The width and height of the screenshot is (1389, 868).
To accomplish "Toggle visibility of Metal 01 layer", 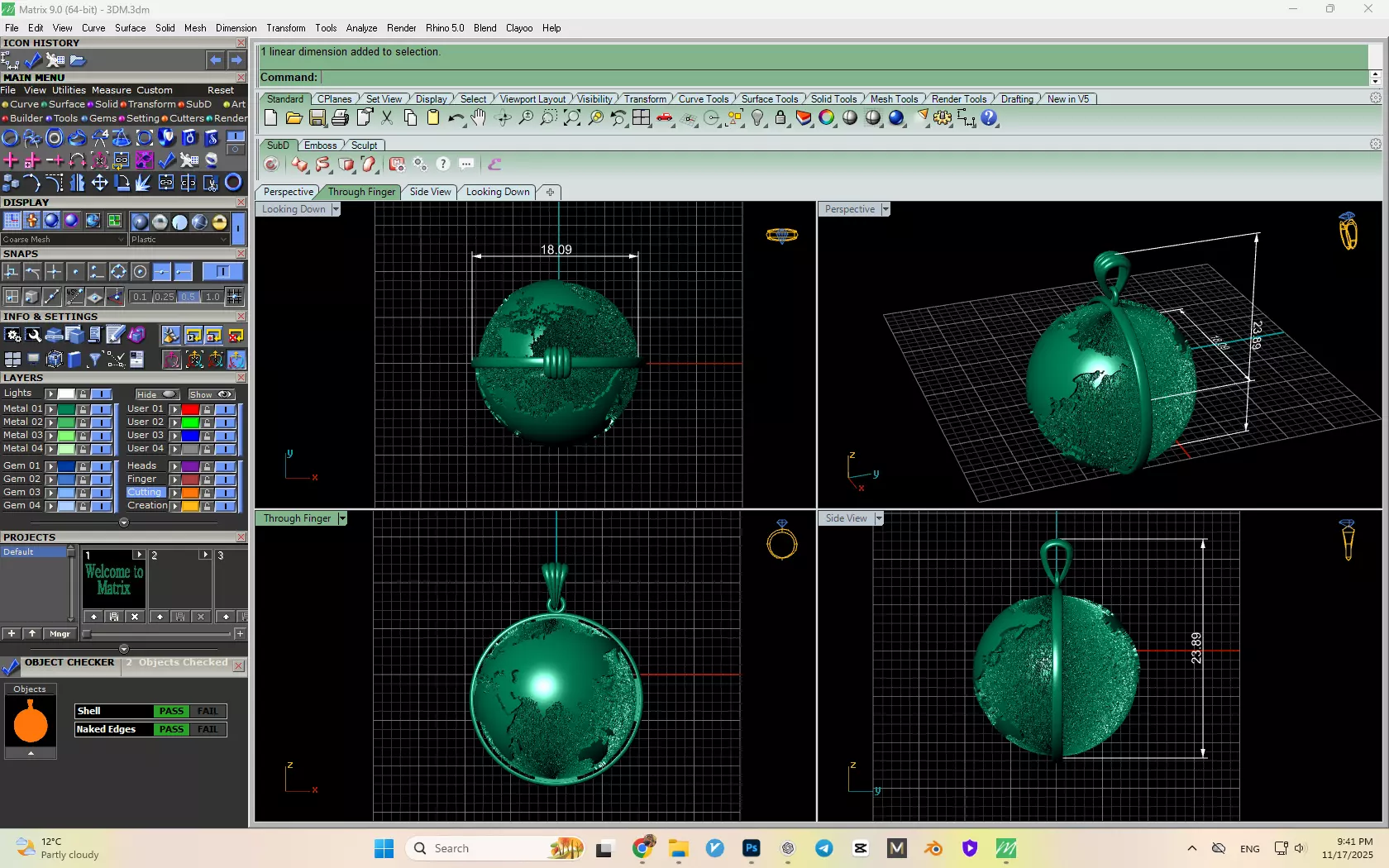I will (102, 409).
